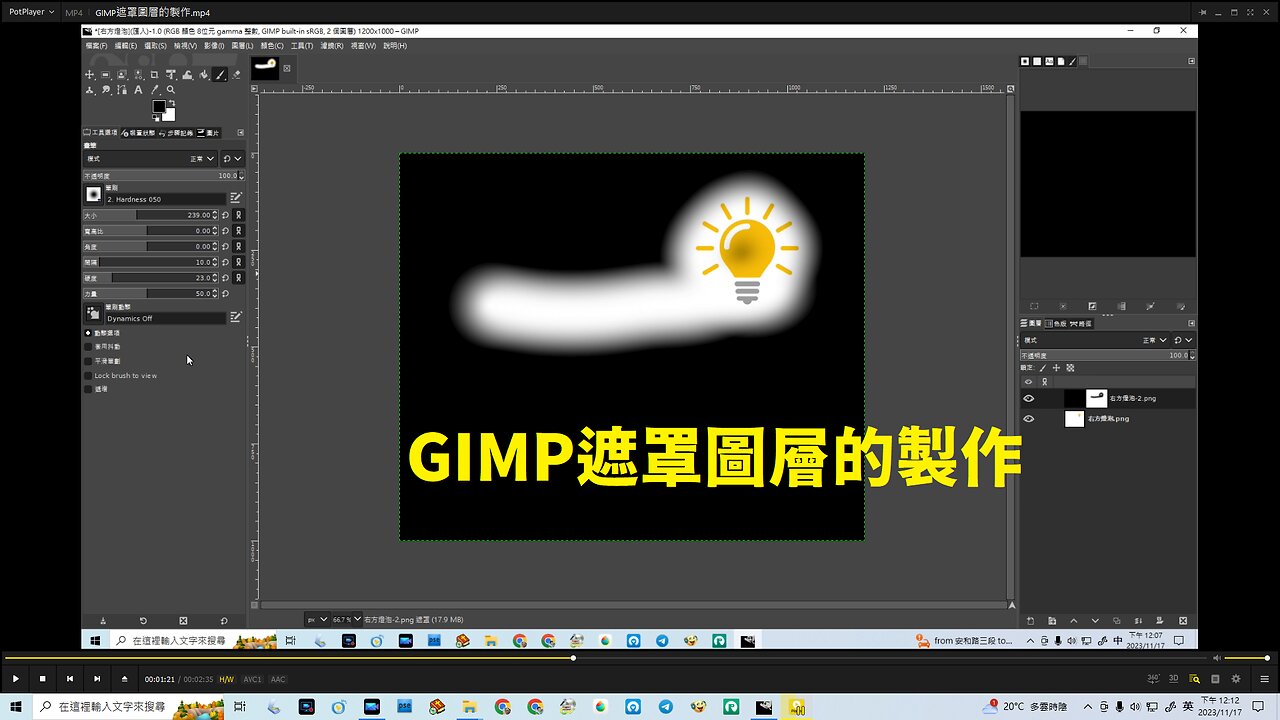
Task: Click the brush preview thumbnail in tool options
Action: pos(93,194)
